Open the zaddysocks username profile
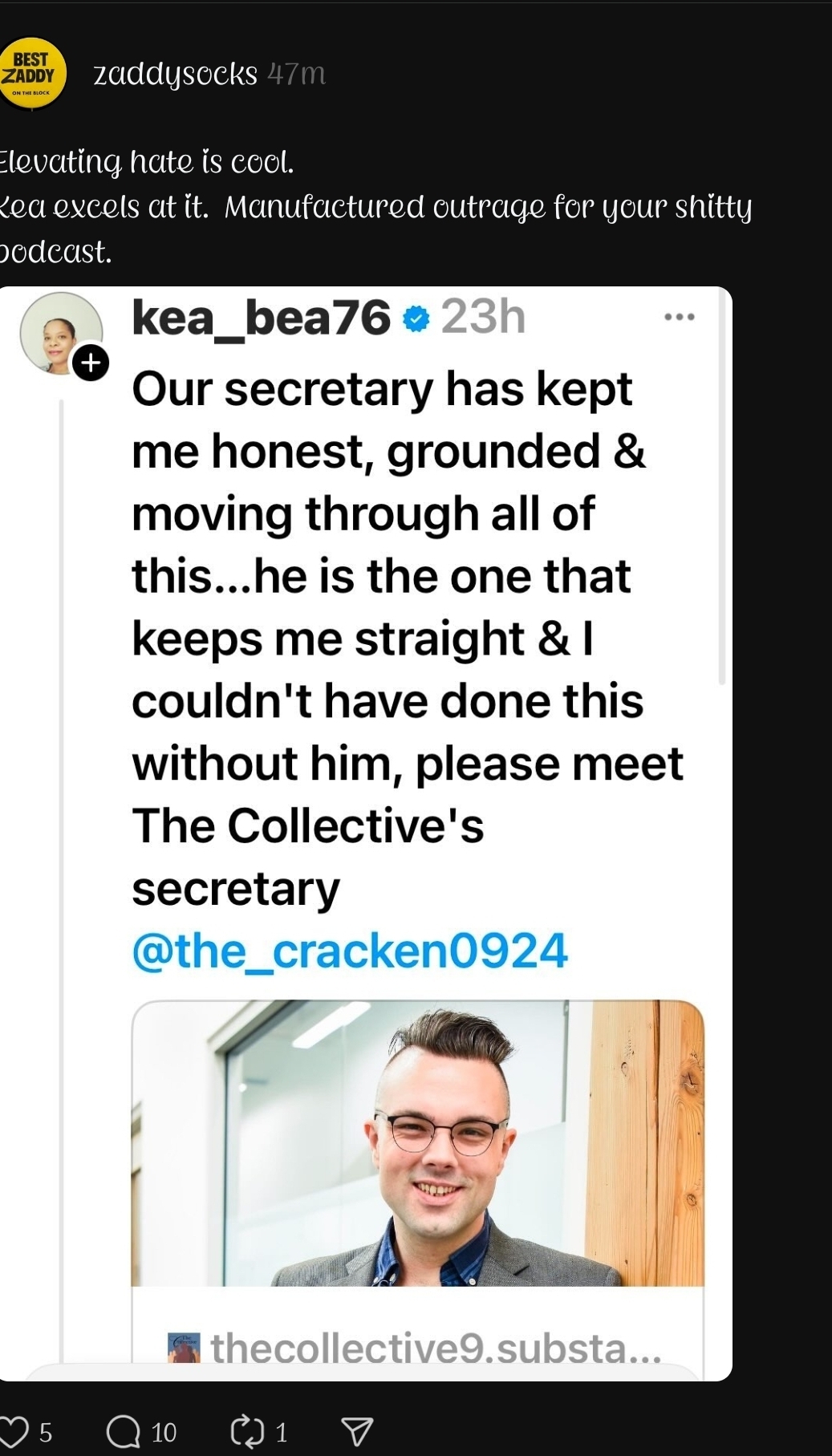Image resolution: width=832 pixels, height=1456 pixels. 175,74
